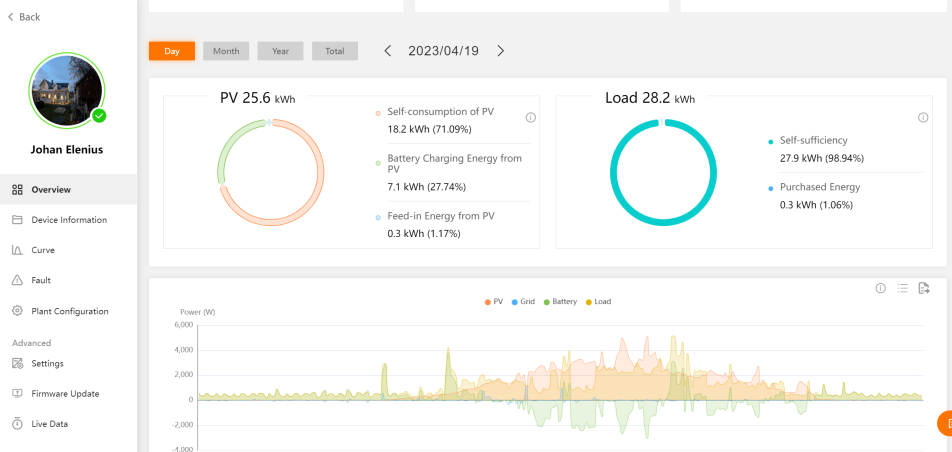The height and width of the screenshot is (452, 952).
Task: Open Overview in the sidebar
Action: pos(68,190)
